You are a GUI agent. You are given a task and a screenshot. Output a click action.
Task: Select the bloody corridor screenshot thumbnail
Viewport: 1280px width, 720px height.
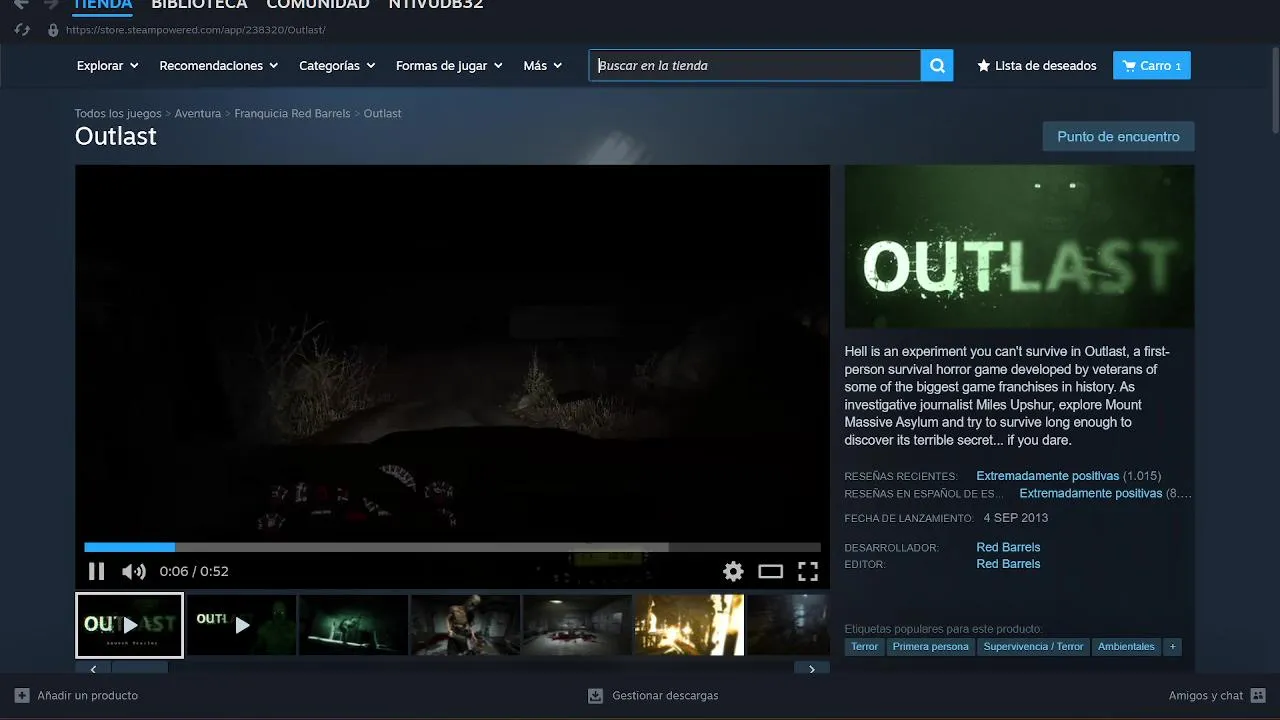click(577, 625)
